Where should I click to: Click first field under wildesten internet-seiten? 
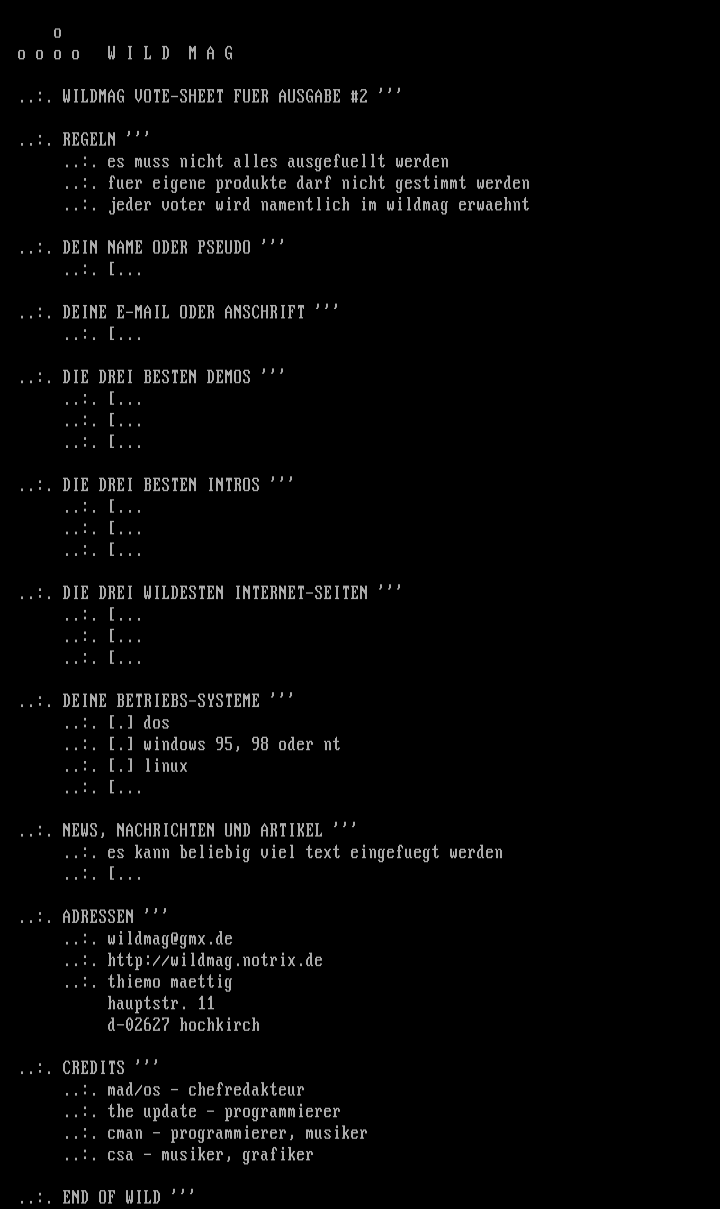click(125, 615)
